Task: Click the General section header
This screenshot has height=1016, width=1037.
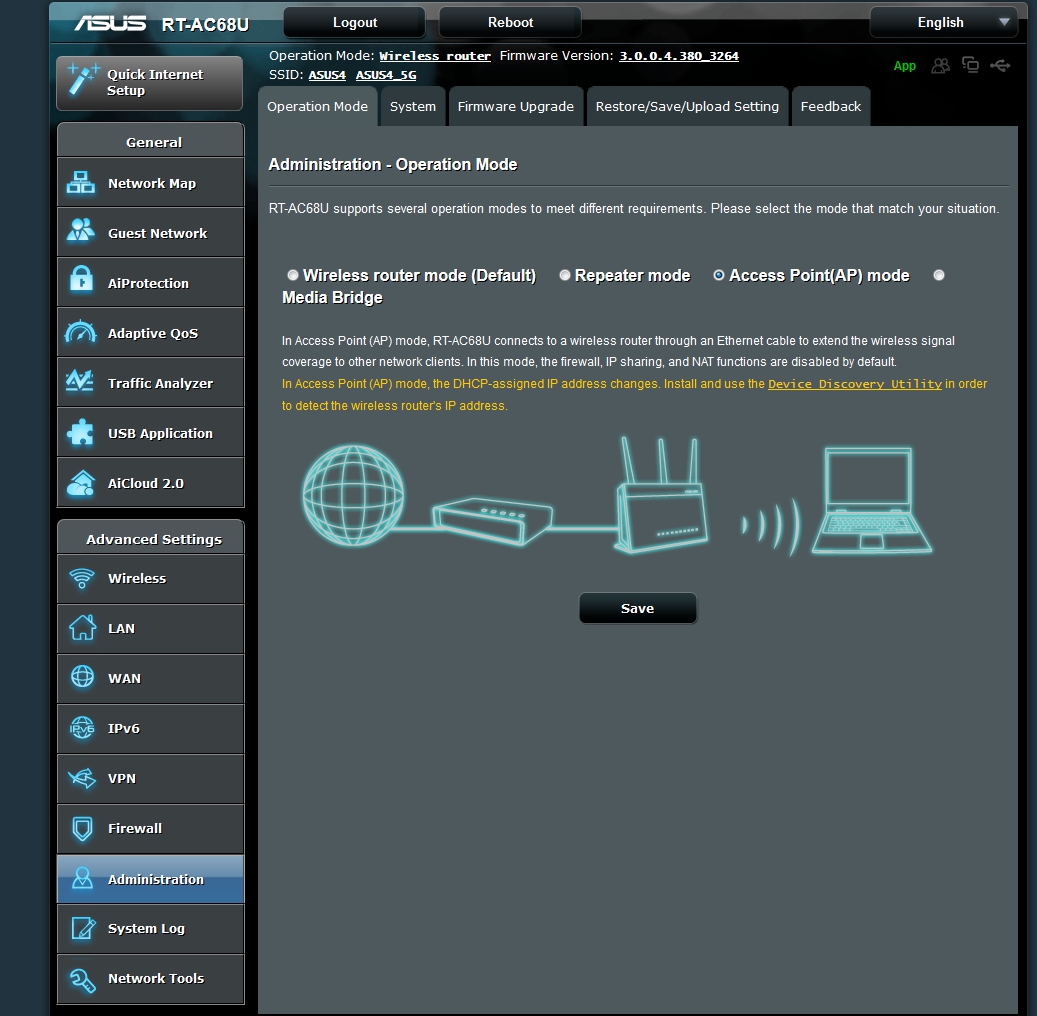Action: click(151, 140)
